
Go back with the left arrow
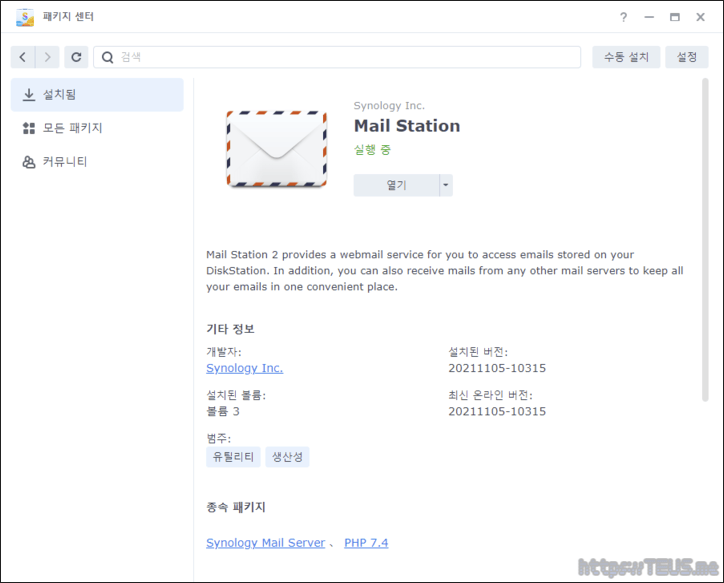(23, 57)
